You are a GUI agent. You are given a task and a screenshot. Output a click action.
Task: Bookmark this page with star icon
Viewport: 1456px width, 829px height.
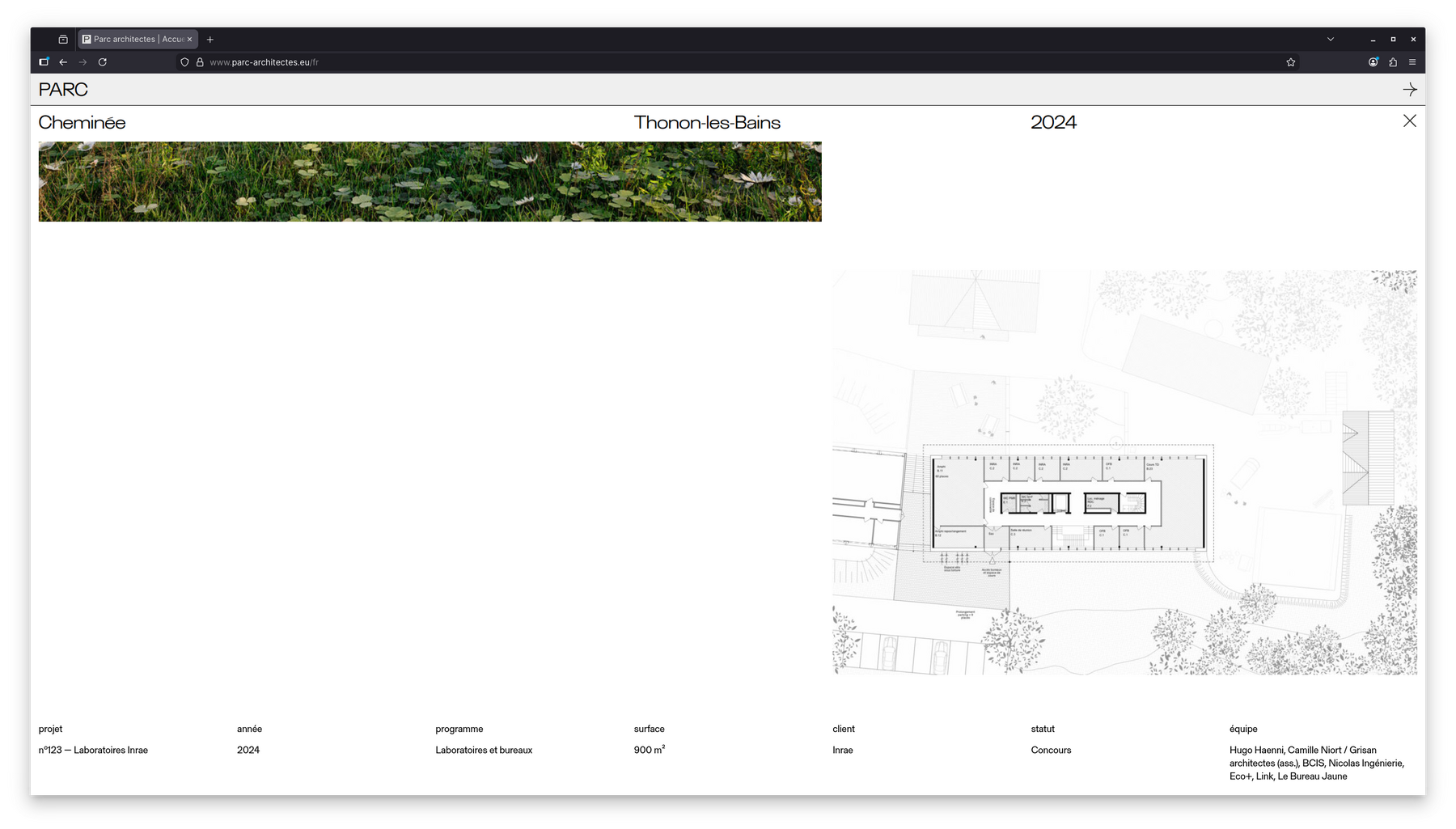click(x=1290, y=62)
